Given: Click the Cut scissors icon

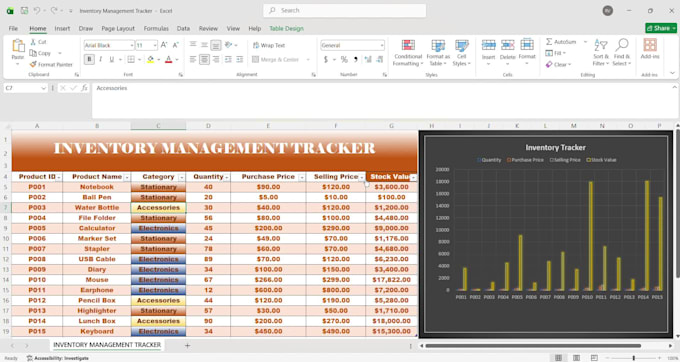Looking at the screenshot, I should click(33, 42).
